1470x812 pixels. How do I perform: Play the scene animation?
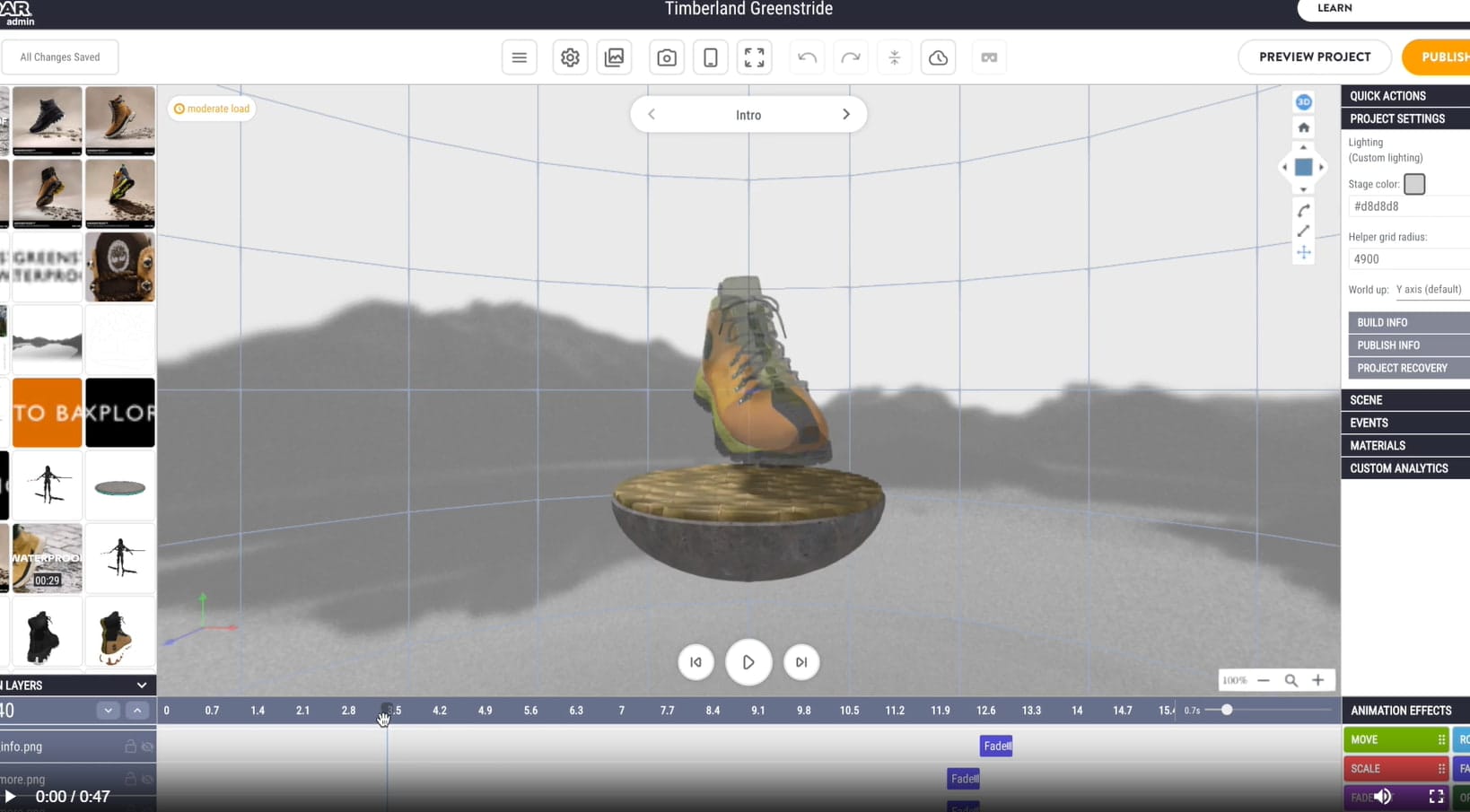coord(748,662)
